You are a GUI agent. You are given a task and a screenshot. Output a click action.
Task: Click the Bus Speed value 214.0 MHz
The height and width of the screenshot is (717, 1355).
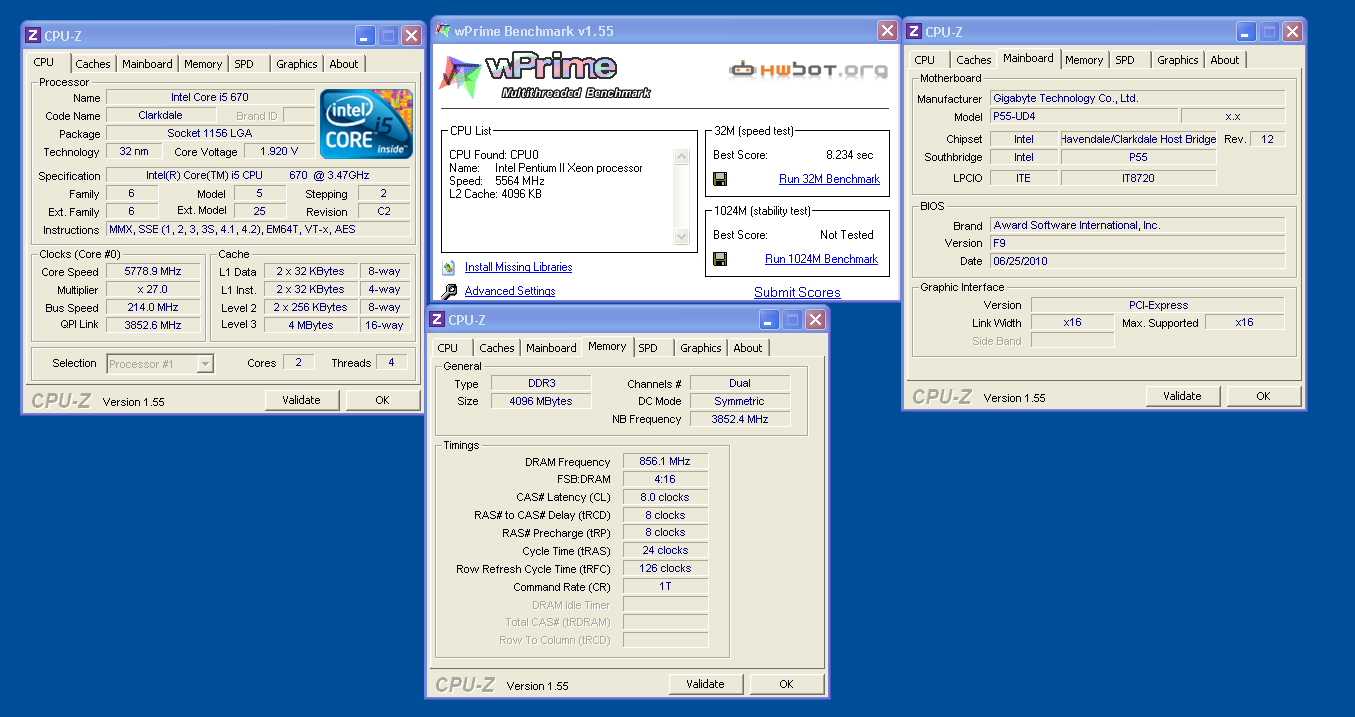[x=153, y=308]
